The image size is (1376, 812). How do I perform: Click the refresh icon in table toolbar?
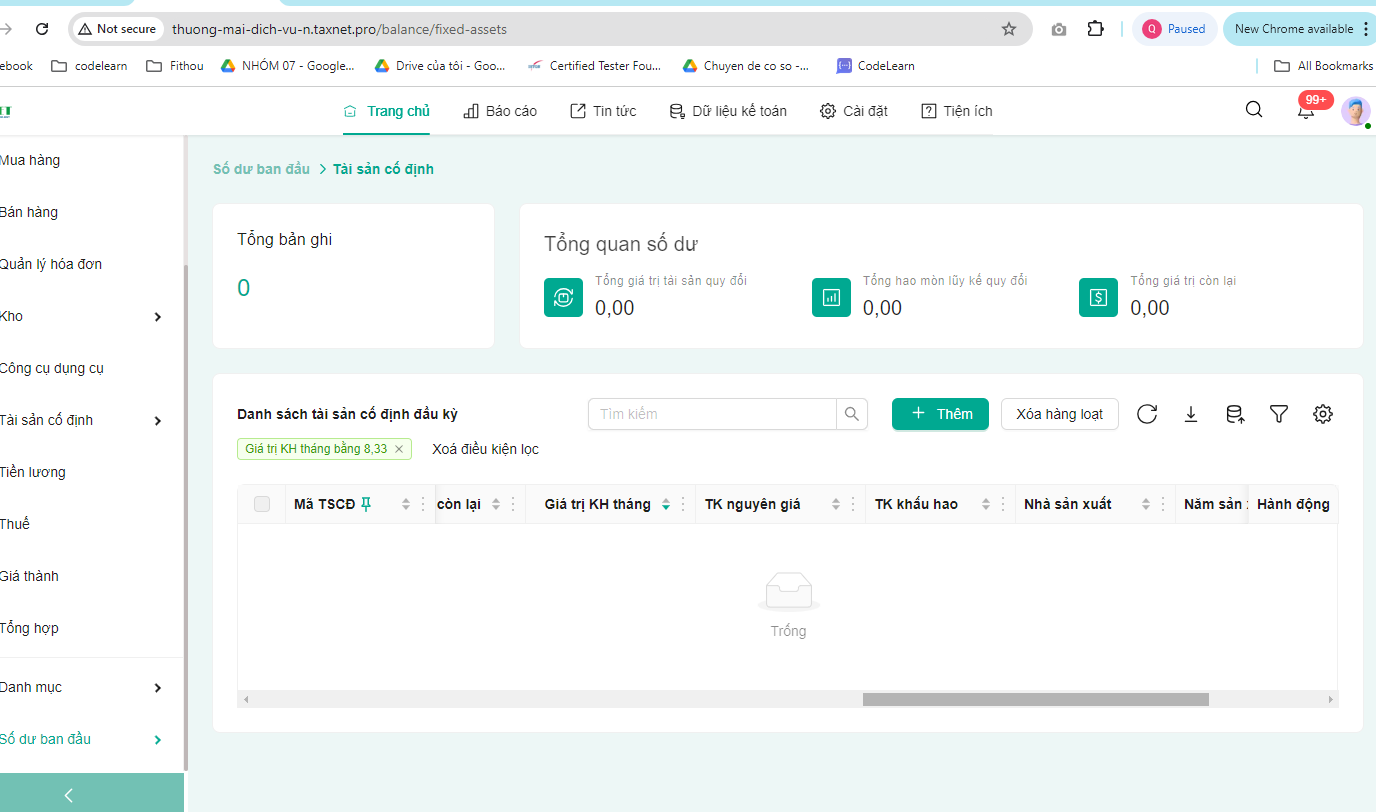pos(1147,414)
